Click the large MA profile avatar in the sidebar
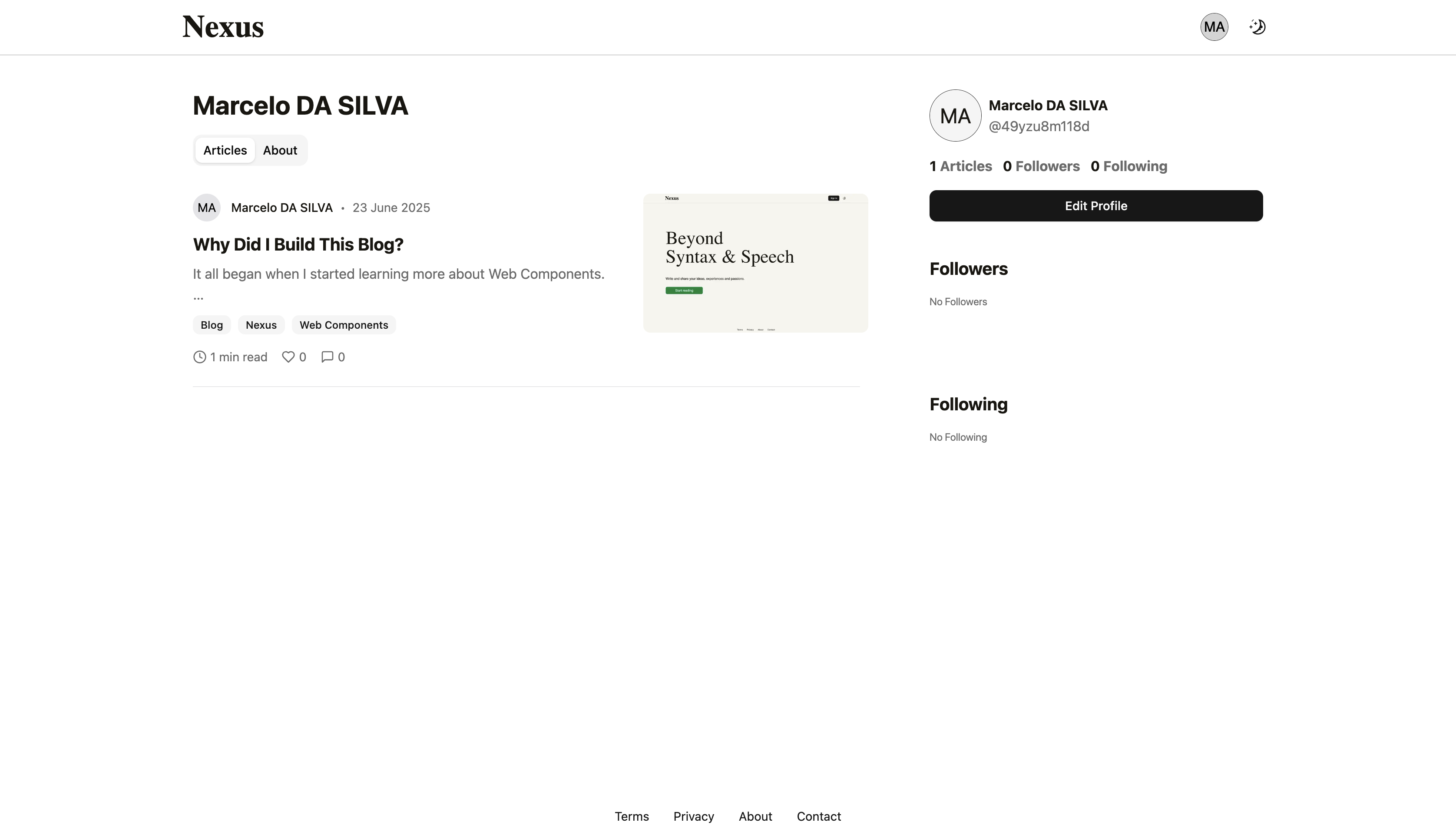 [x=955, y=116]
